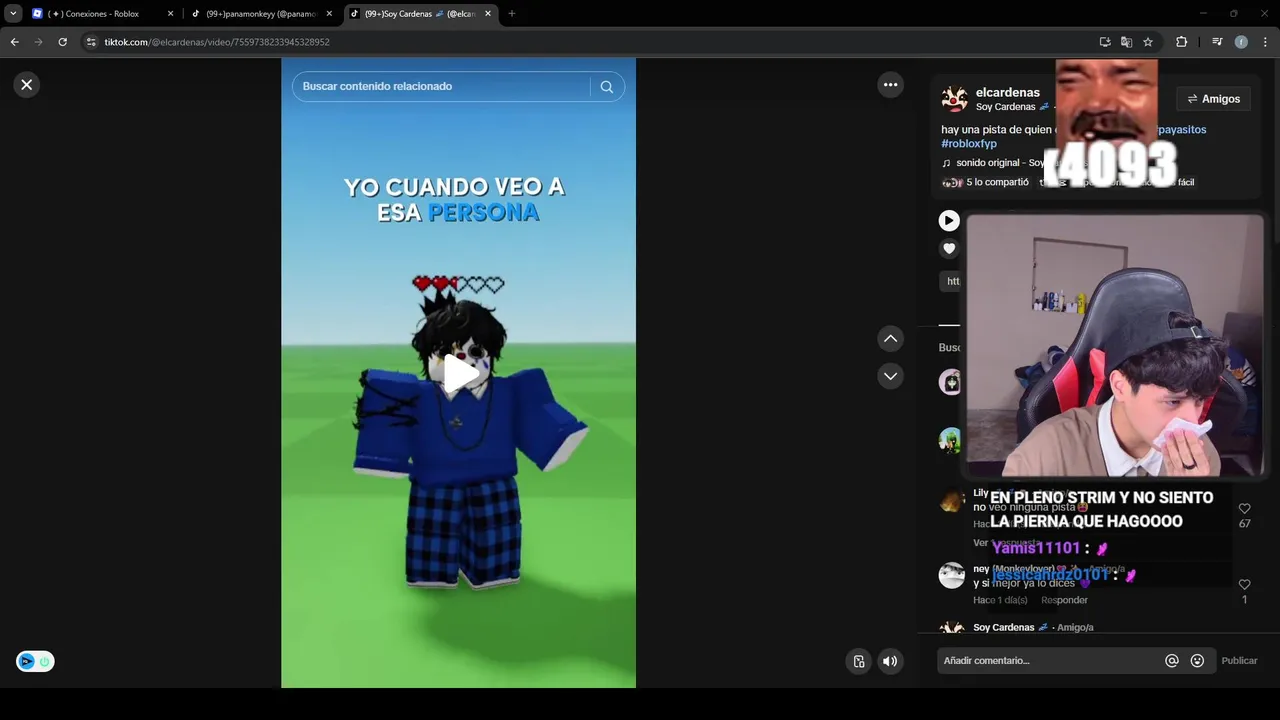Open the emoji picker in comment box

coord(1197,661)
